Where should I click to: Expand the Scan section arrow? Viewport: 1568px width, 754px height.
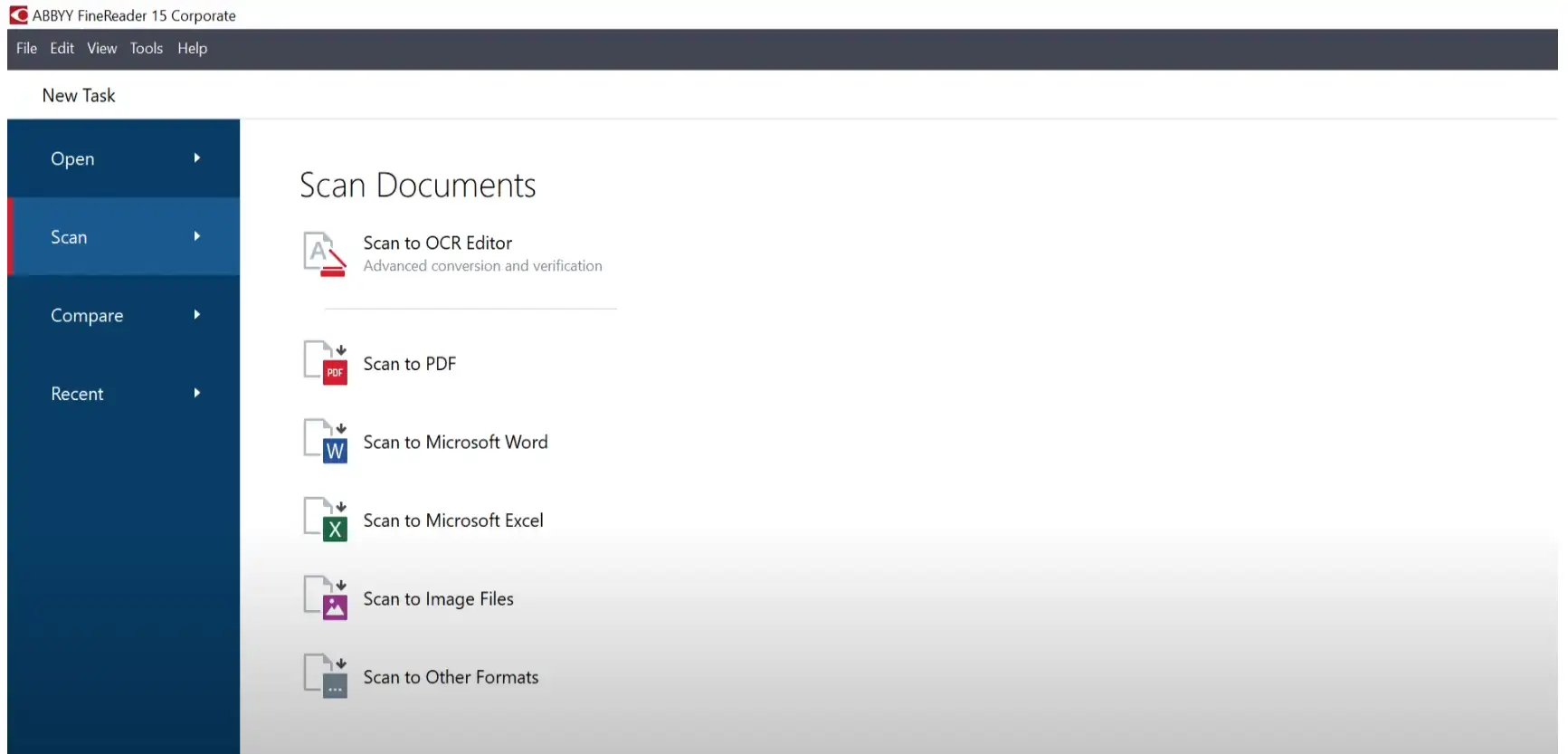[x=196, y=236]
